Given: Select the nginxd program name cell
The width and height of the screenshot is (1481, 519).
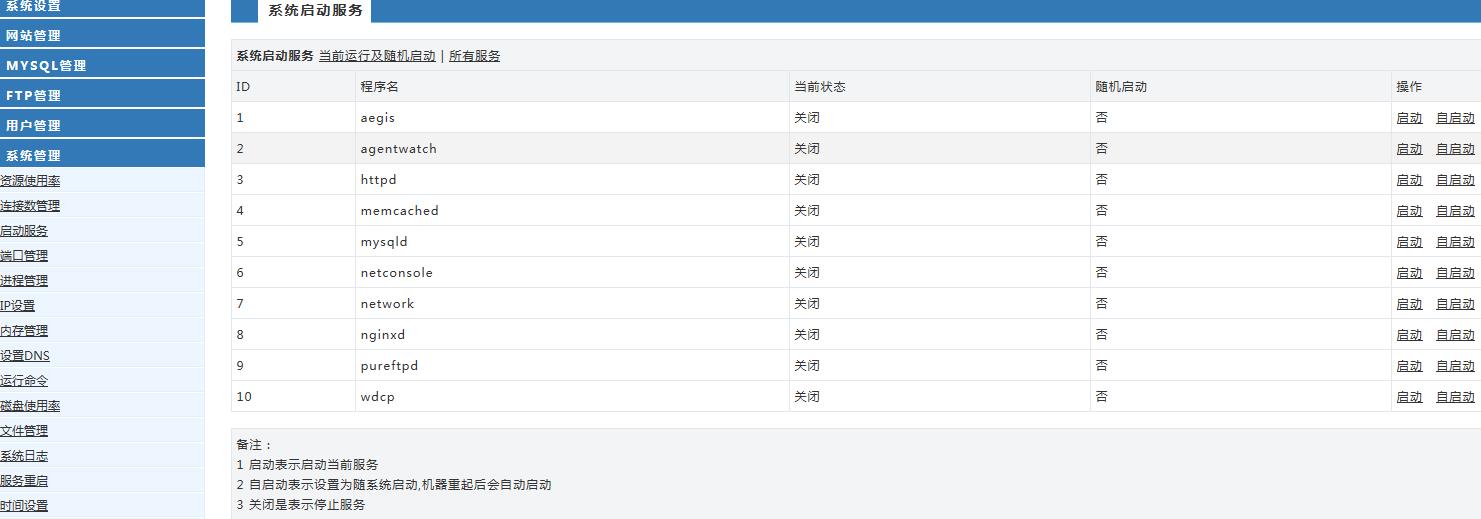Looking at the screenshot, I should 572,335.
